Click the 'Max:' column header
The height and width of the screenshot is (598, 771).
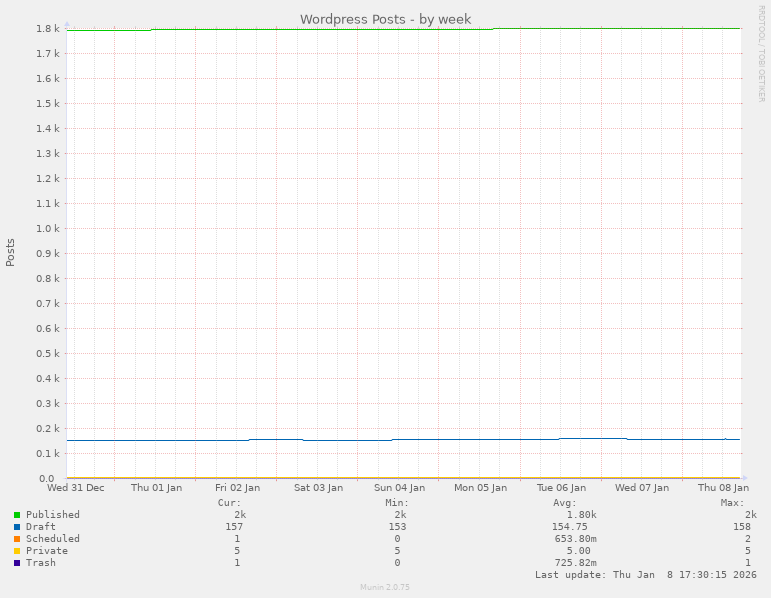[x=733, y=503]
